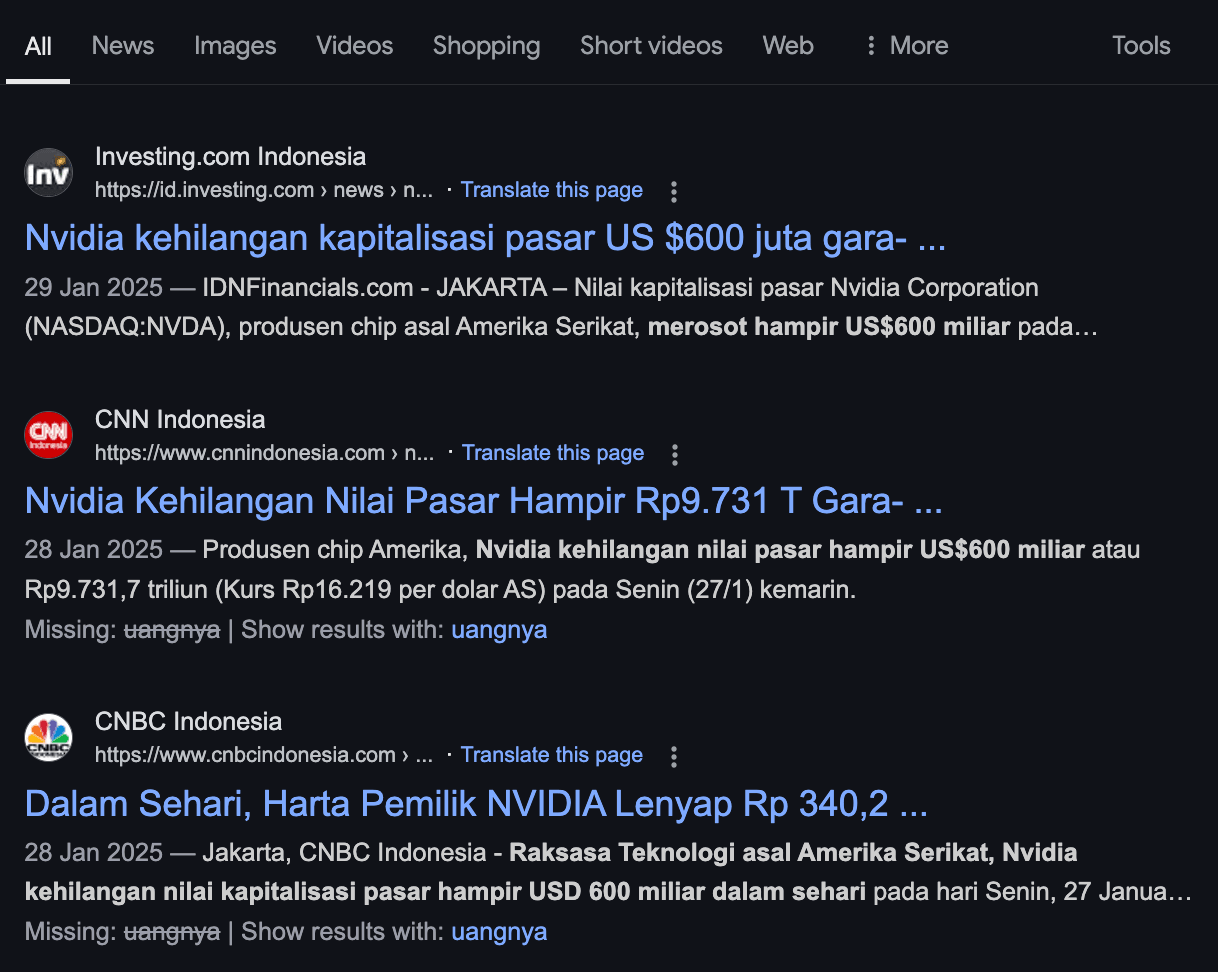Open the three-dot menu on the CNBC Indonesia result
Screen dimensions: 1218x972
click(674, 757)
